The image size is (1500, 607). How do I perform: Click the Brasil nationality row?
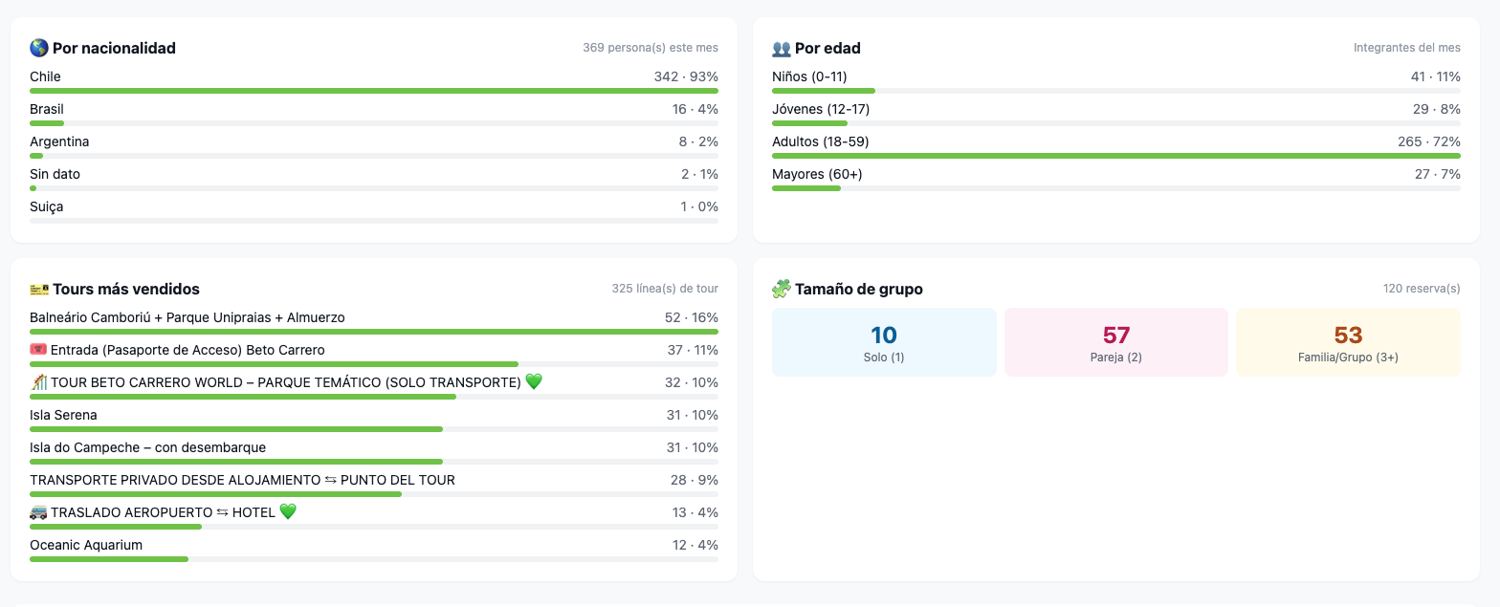[x=374, y=115]
